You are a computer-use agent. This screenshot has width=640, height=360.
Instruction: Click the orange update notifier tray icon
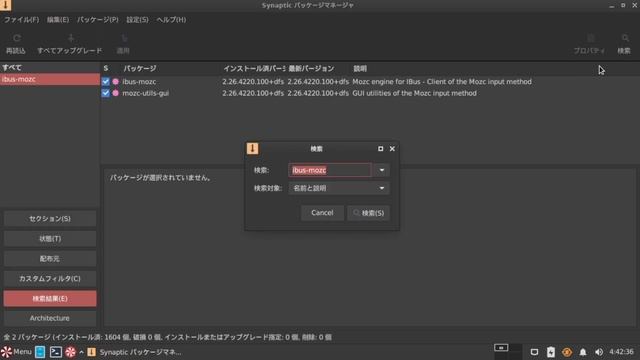567,352
